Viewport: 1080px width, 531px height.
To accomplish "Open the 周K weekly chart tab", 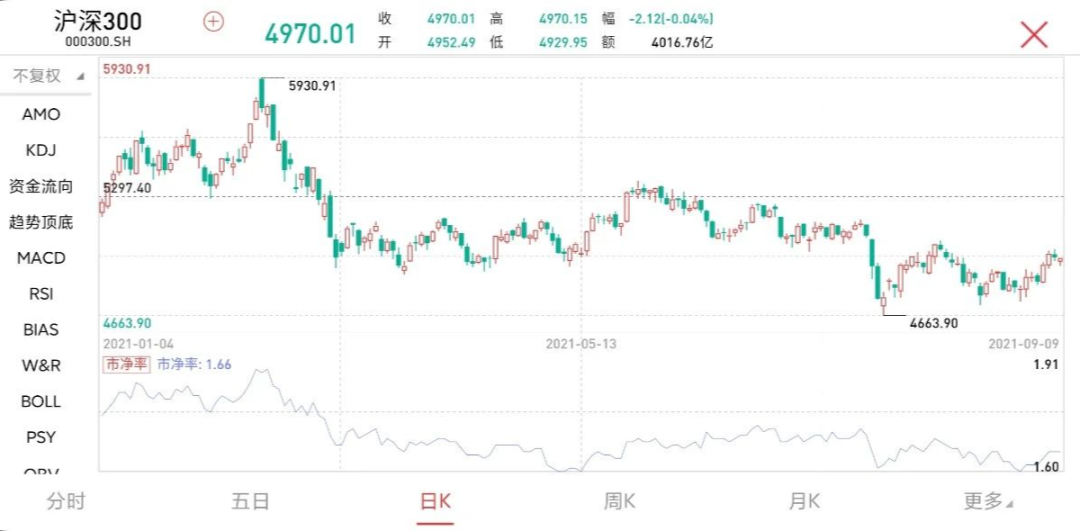I will coord(619,501).
